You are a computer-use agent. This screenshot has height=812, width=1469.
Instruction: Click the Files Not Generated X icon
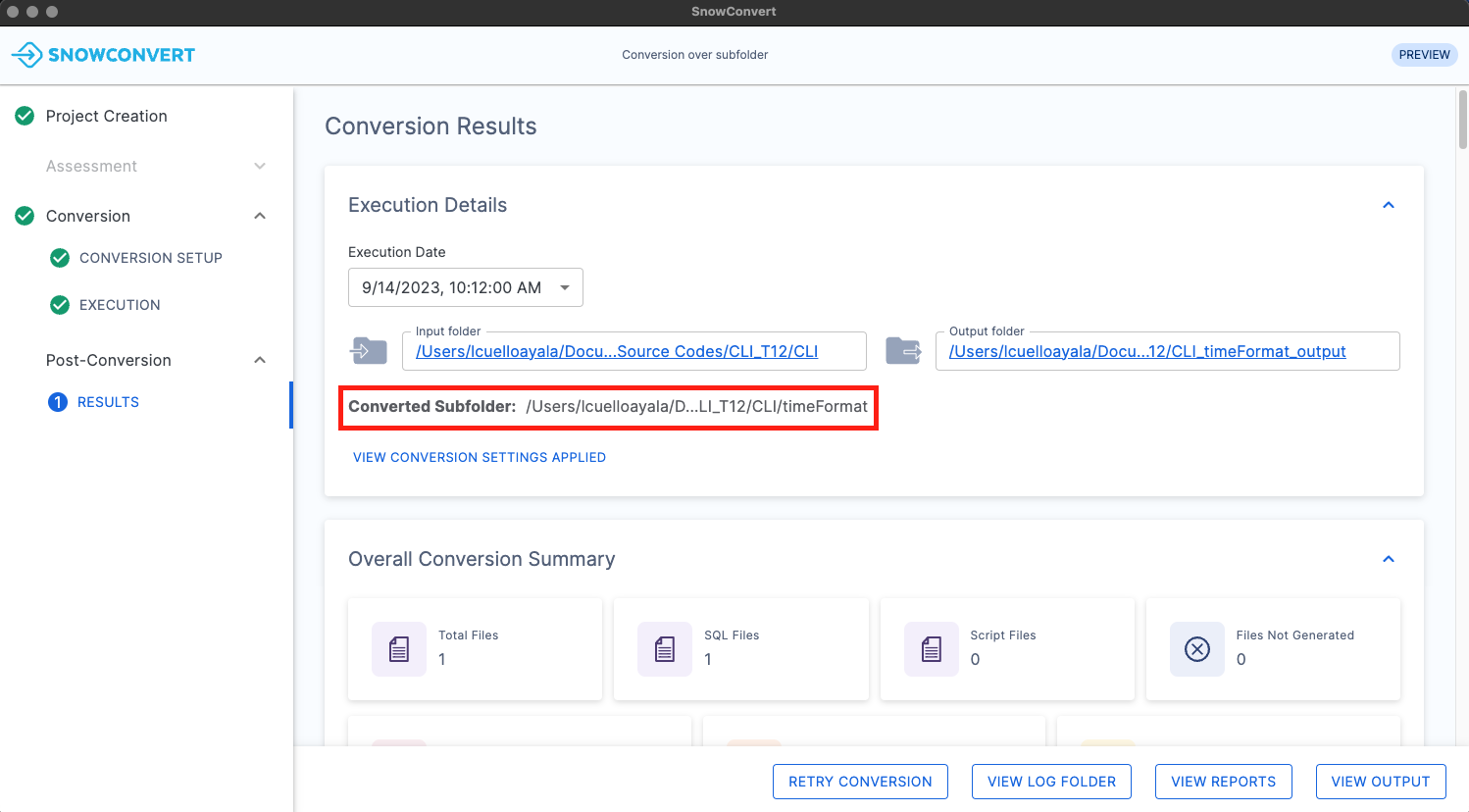(x=1196, y=649)
